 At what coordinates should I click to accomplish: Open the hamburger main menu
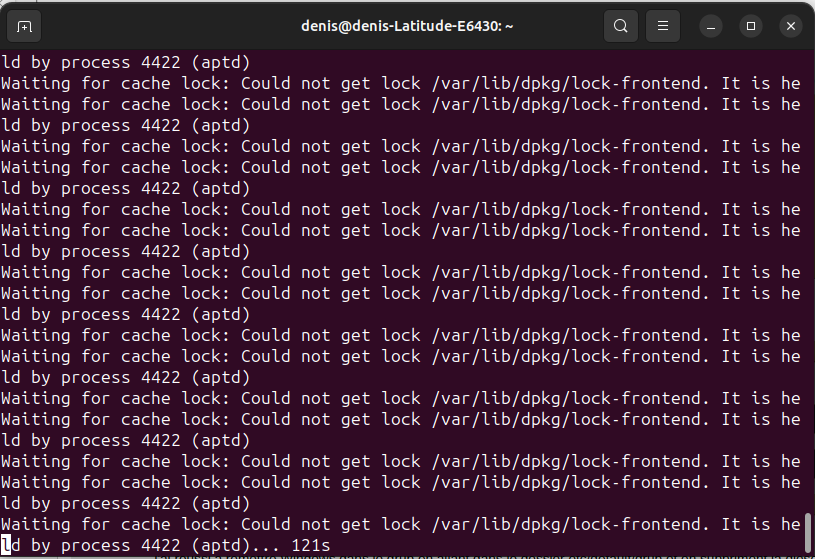[x=663, y=26]
